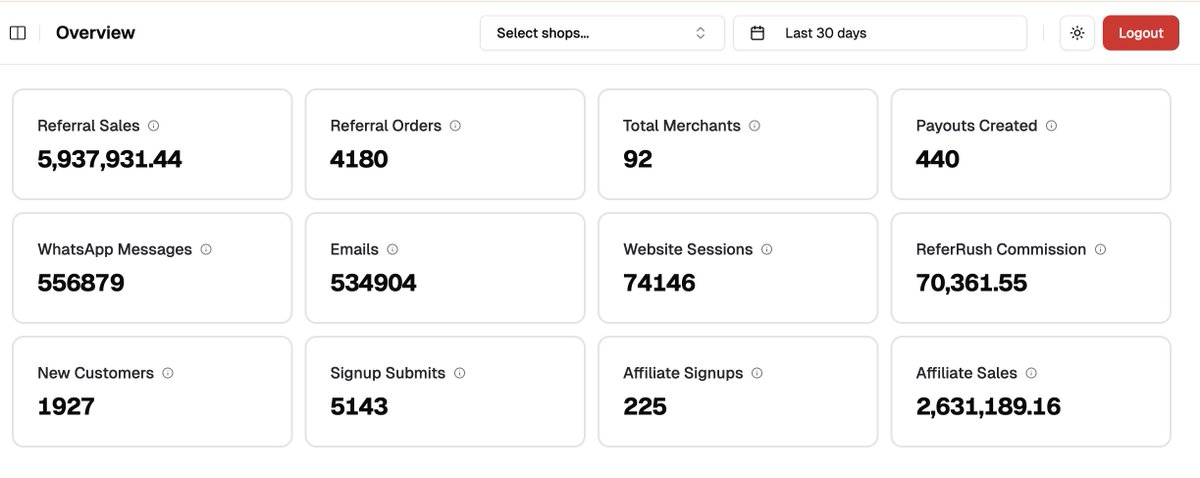Click the info icon beside Referral Orders
The width and height of the screenshot is (1200, 478).
pos(455,126)
